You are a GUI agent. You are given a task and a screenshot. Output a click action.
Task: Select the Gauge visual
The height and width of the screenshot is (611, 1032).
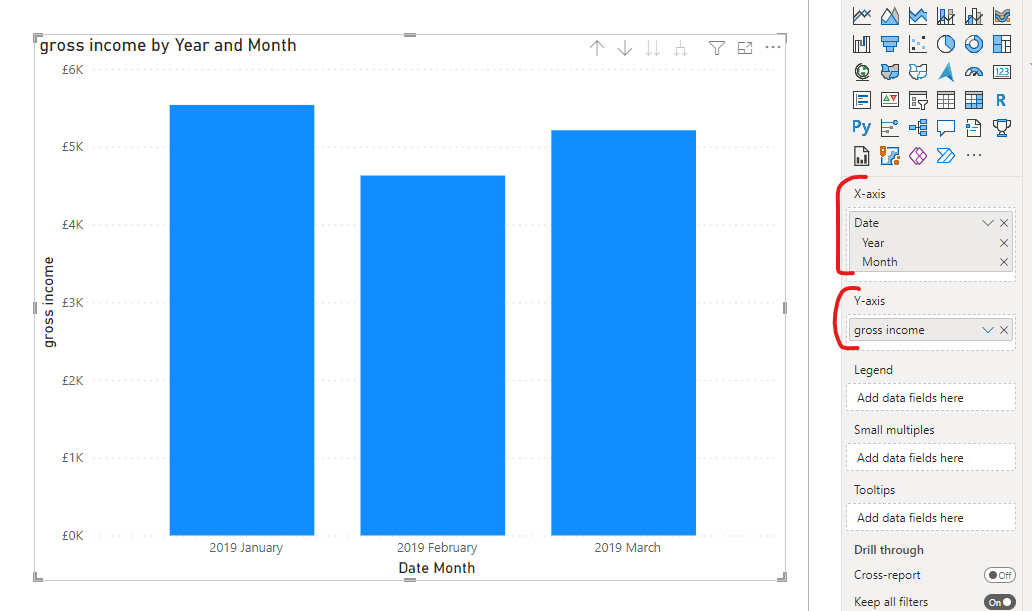pos(973,72)
